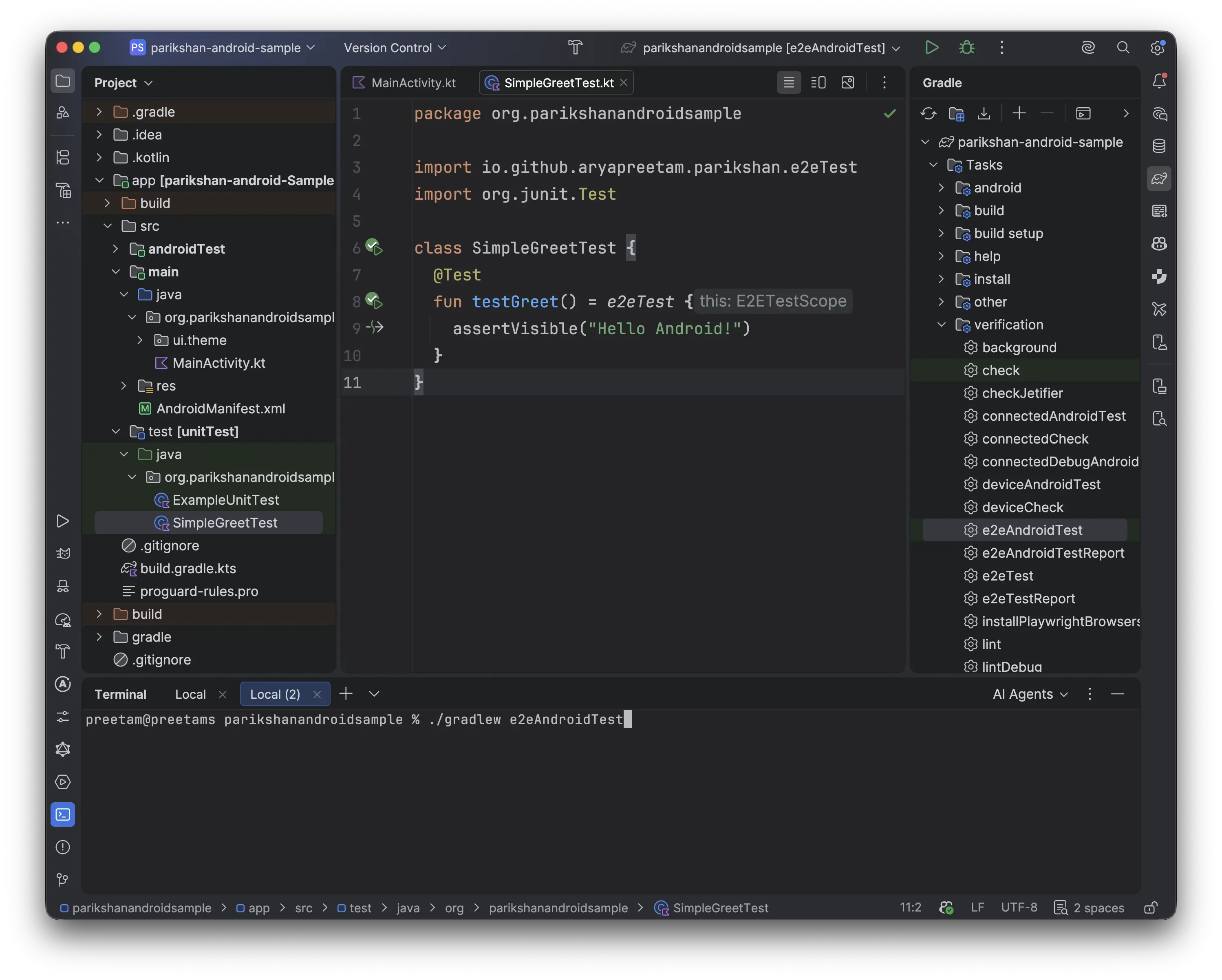This screenshot has height=980, width=1222.
Task: Open Project view selector dropdown
Action: 124,83
